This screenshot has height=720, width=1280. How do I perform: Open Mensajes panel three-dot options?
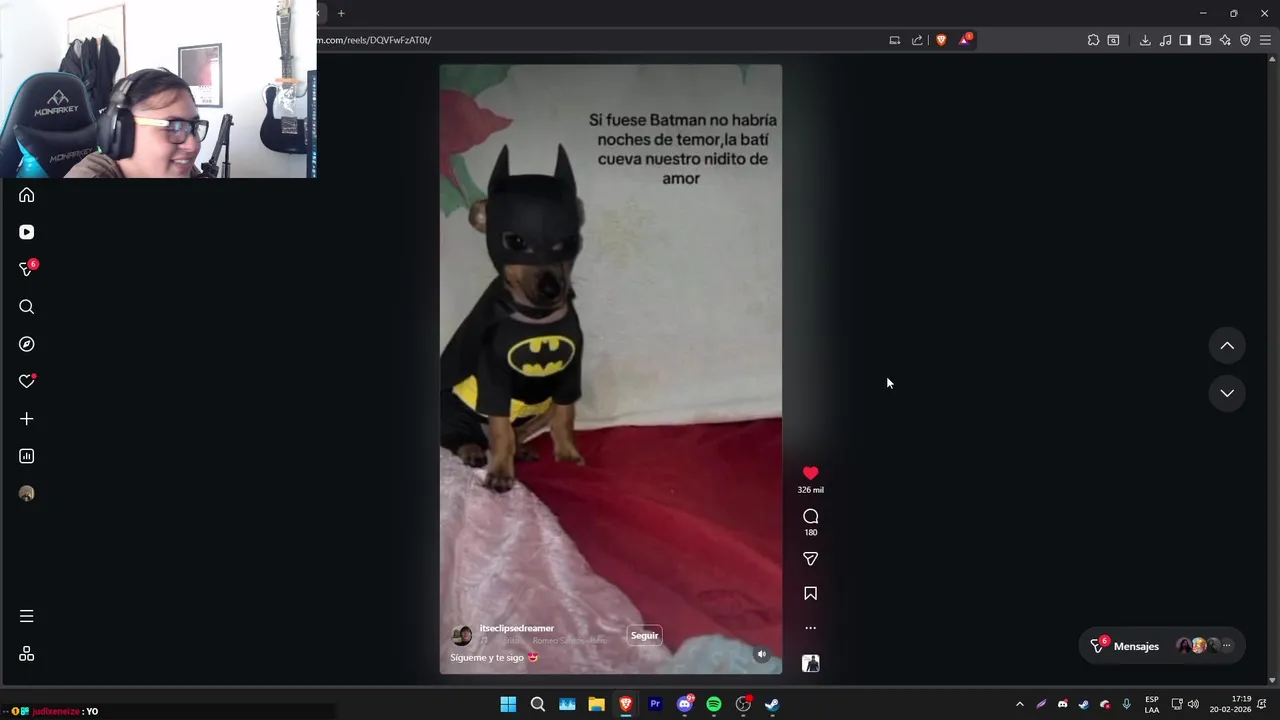coord(1227,646)
